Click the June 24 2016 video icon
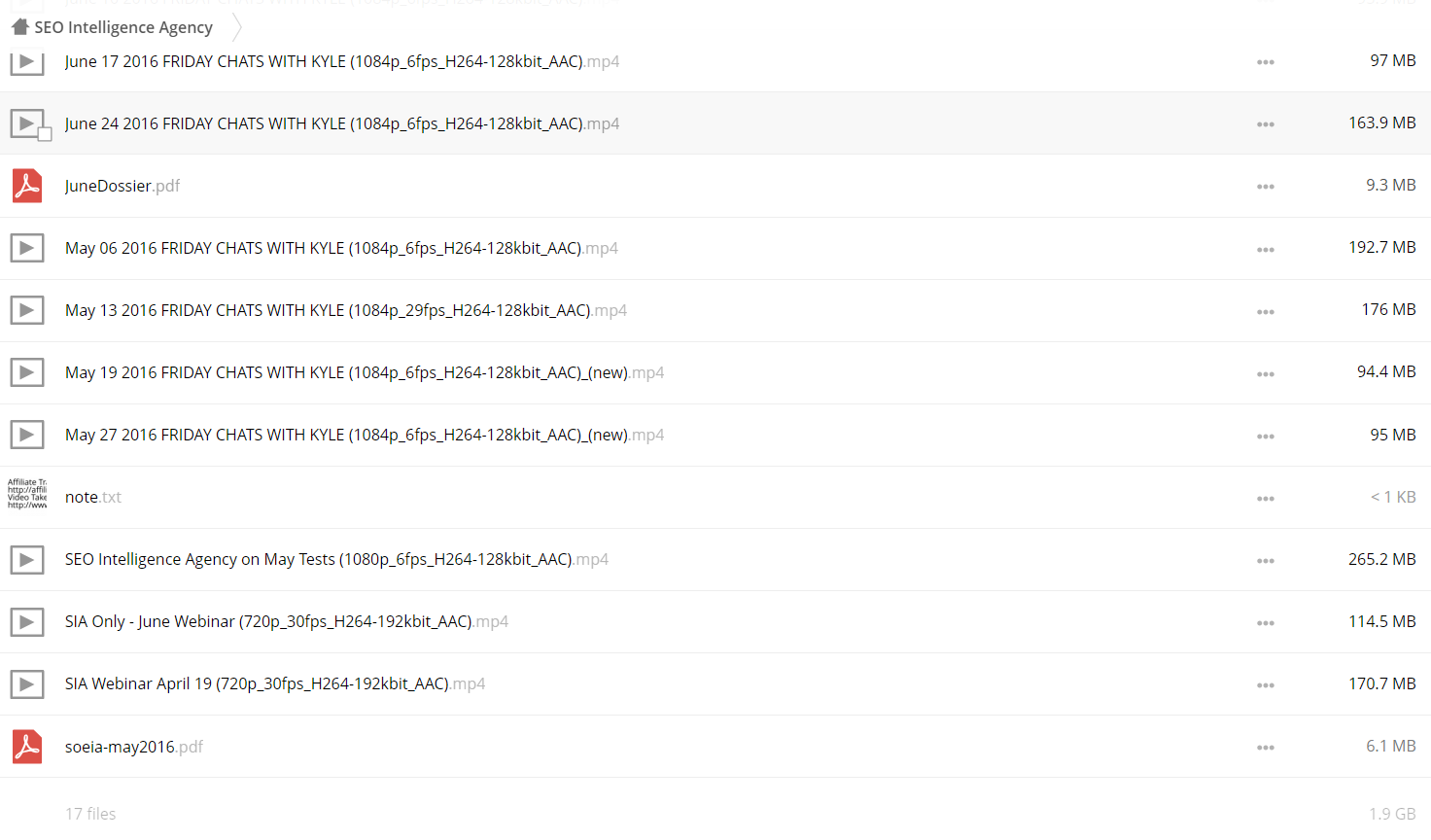This screenshot has width=1431, height=840. (27, 123)
